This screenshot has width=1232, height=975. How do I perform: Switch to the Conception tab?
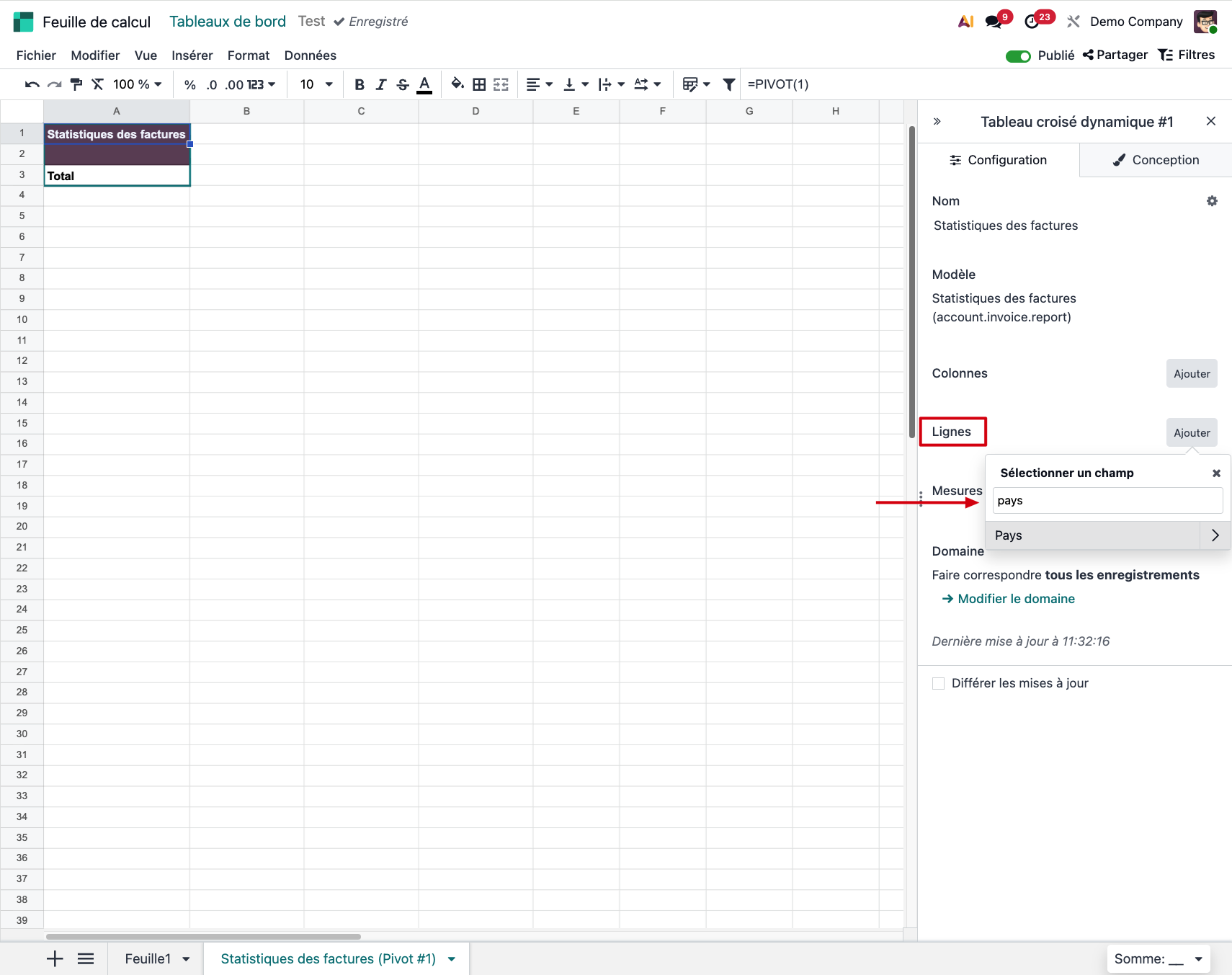(1156, 160)
